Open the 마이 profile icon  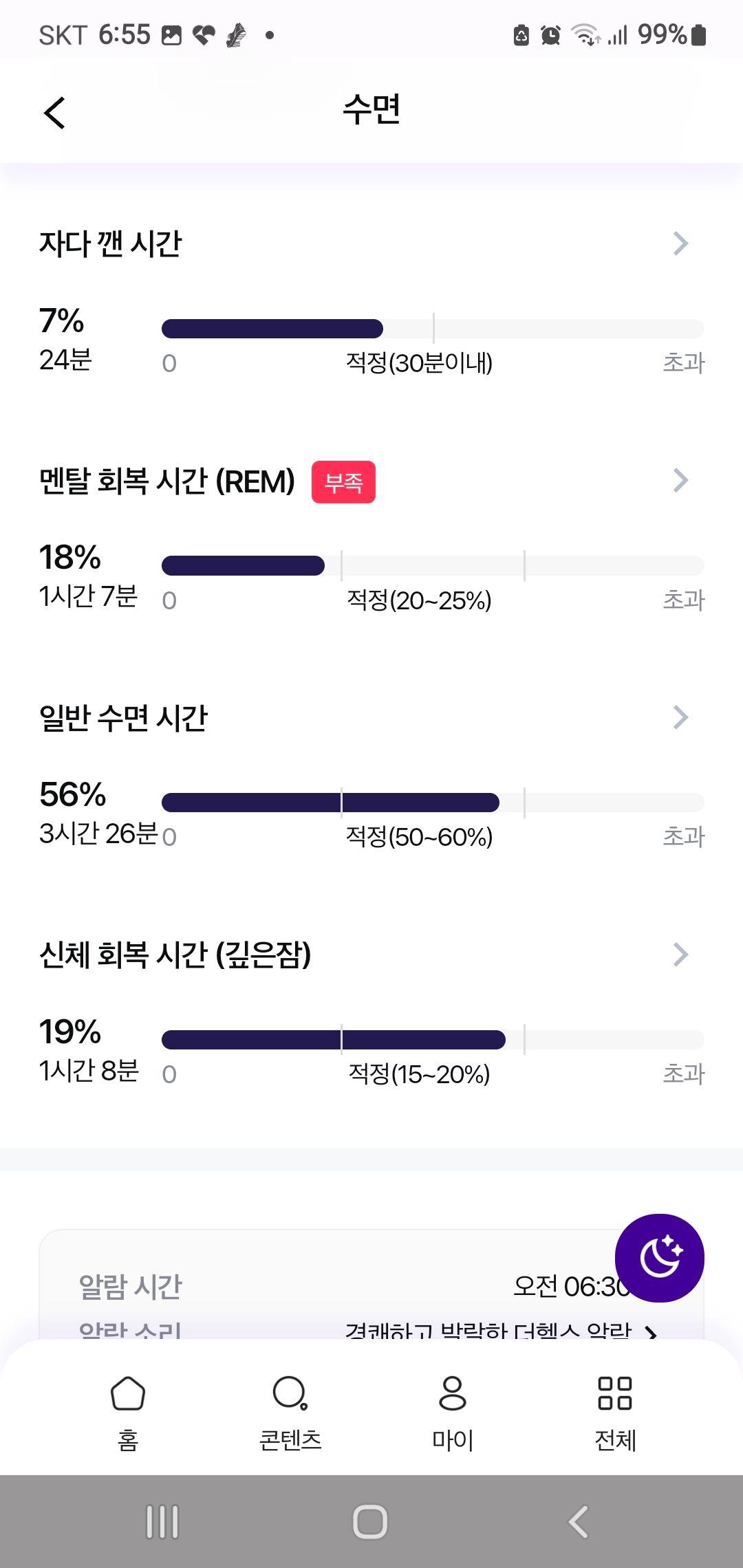click(x=453, y=1393)
